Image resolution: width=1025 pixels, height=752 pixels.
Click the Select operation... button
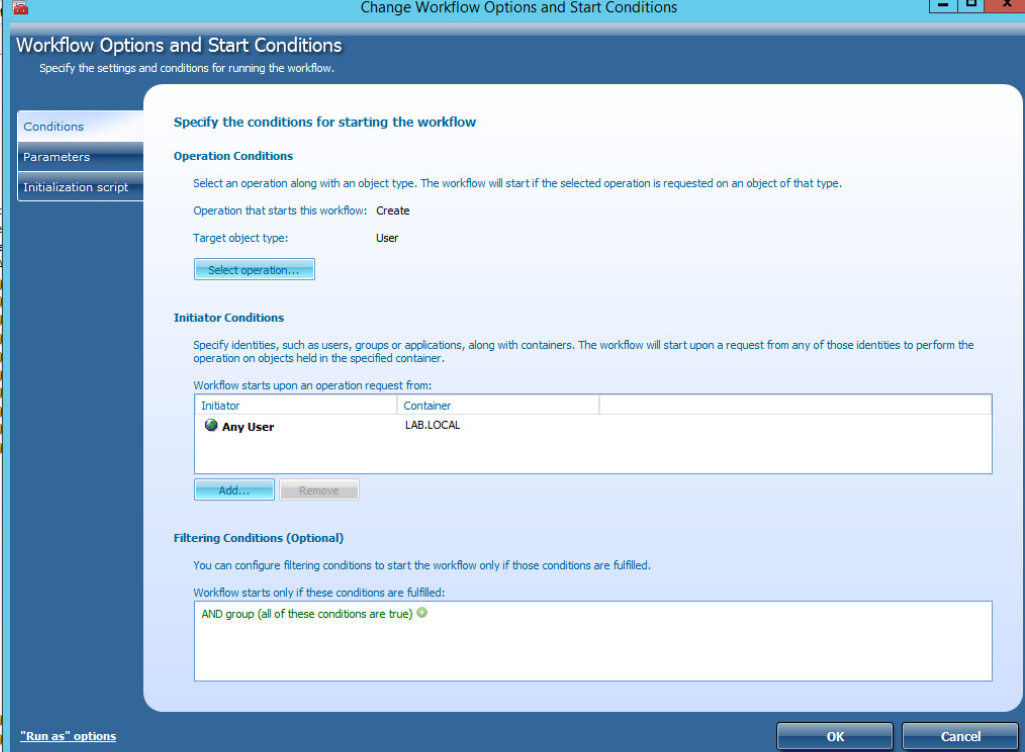tap(254, 269)
